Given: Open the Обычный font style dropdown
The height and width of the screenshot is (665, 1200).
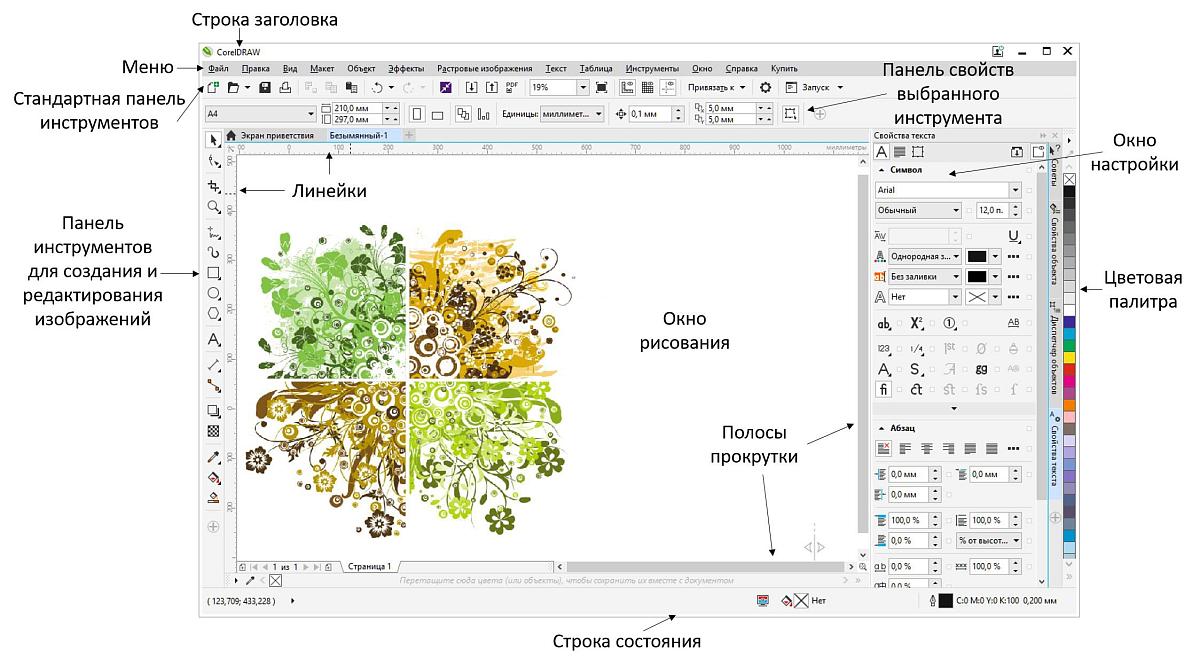Looking at the screenshot, I should tap(957, 210).
